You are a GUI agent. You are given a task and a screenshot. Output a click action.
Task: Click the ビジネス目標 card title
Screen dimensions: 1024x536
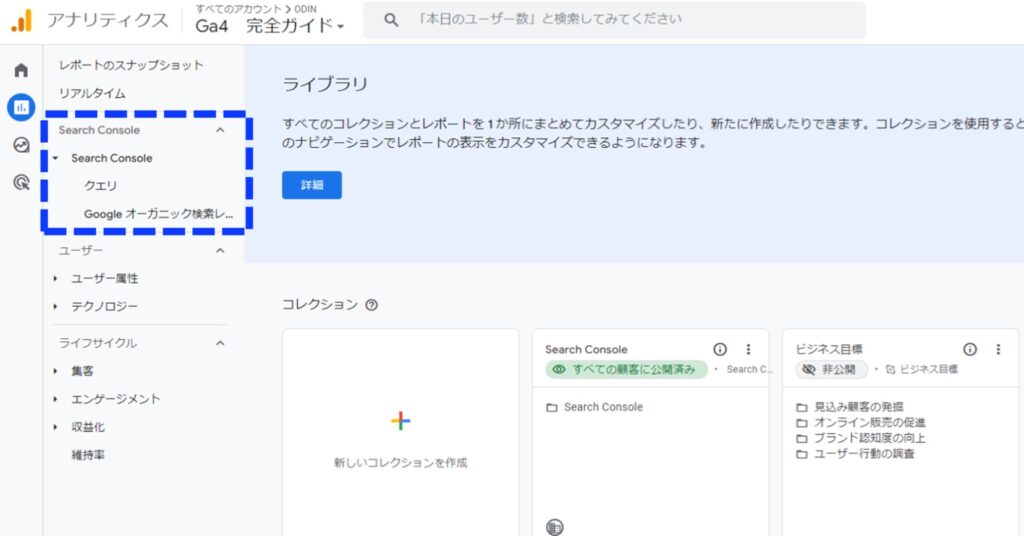coord(829,349)
